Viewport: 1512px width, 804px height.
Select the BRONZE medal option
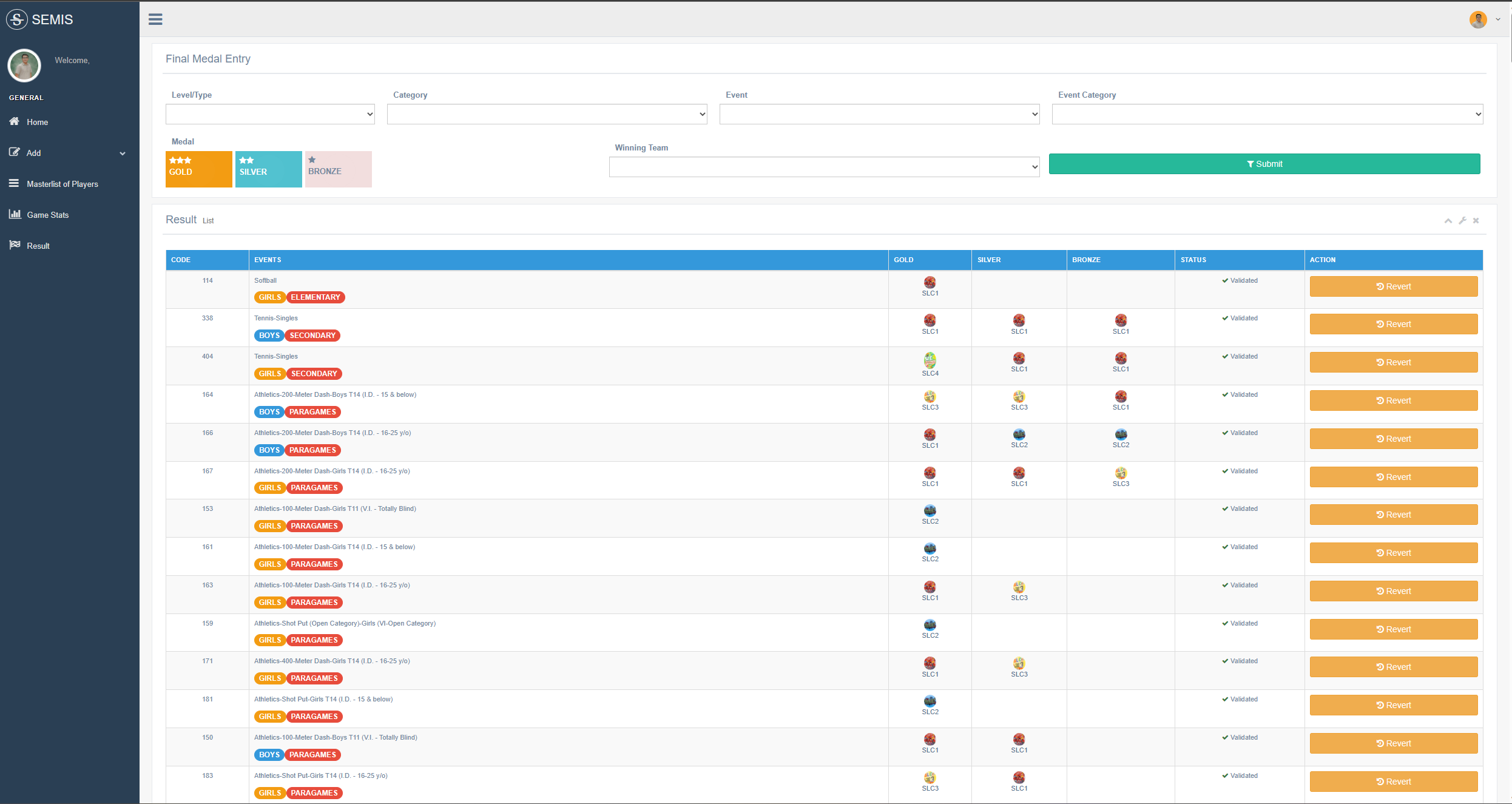pyautogui.click(x=338, y=169)
